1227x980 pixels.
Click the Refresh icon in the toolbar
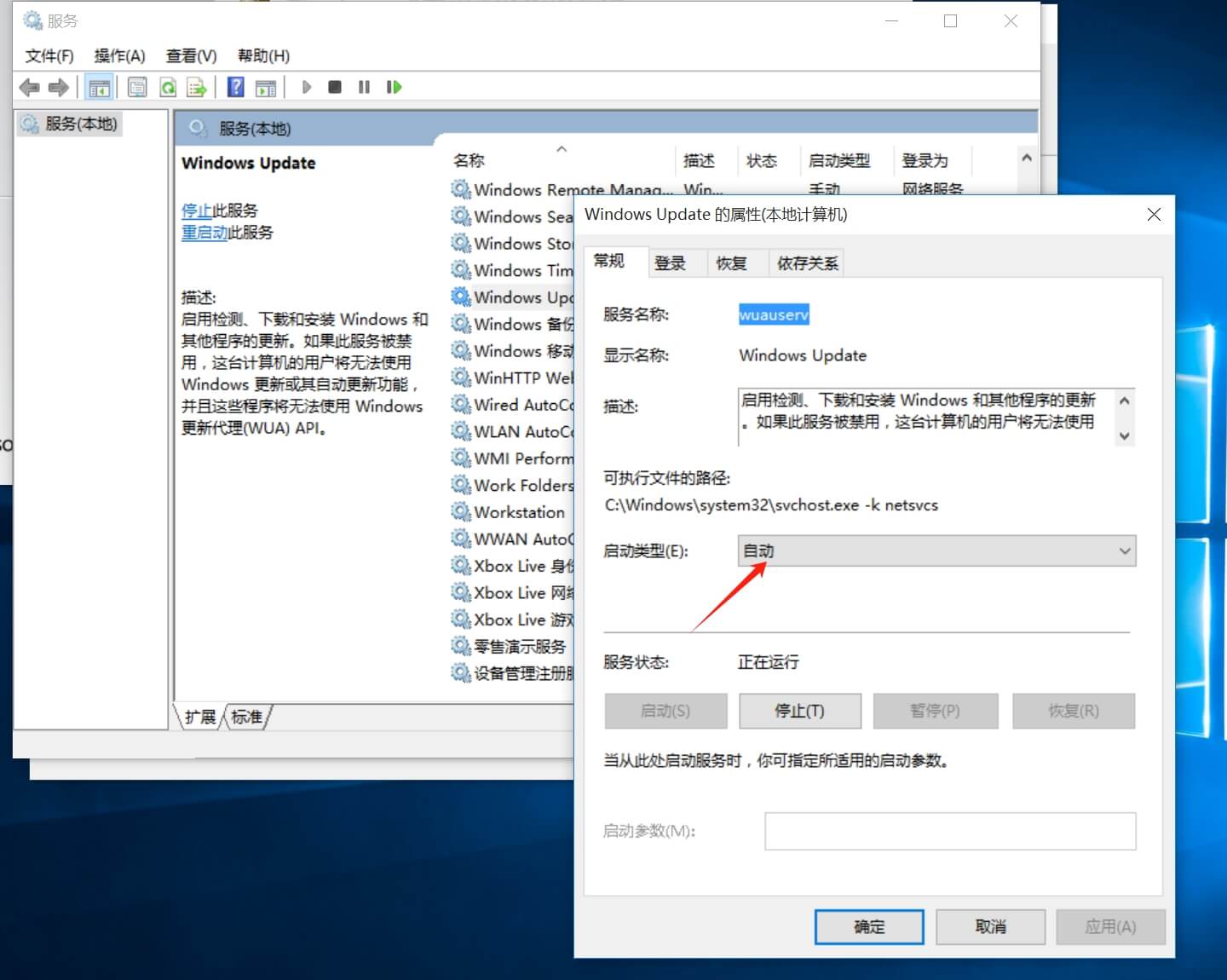pyautogui.click(x=169, y=87)
